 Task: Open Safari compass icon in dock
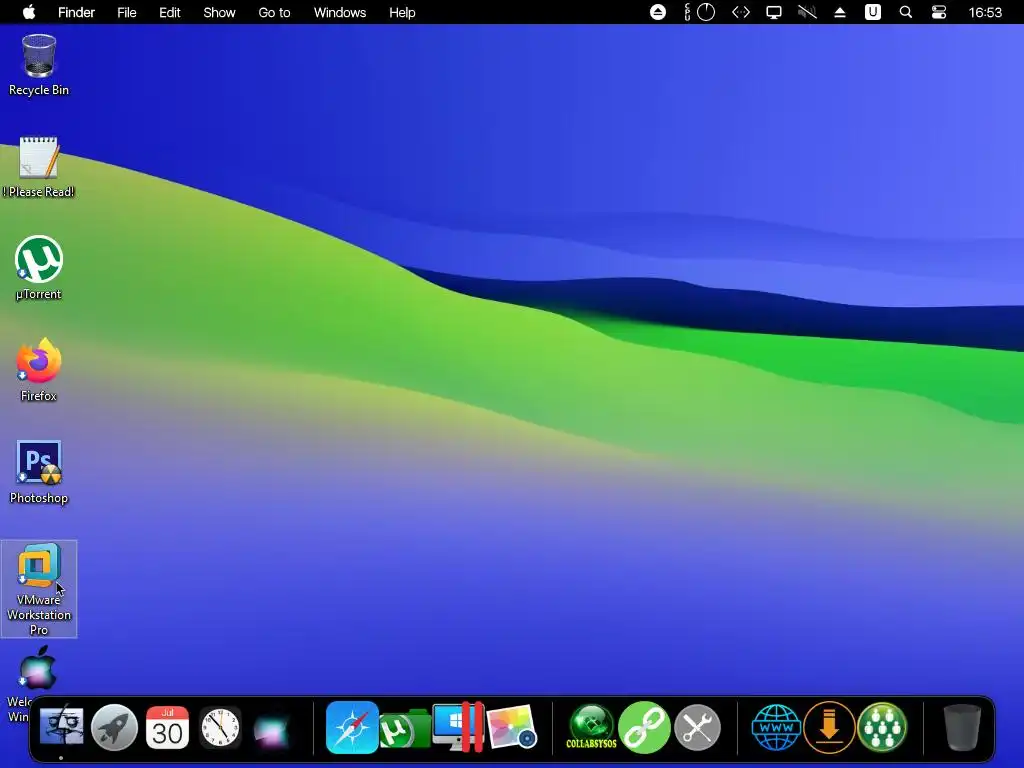point(352,727)
